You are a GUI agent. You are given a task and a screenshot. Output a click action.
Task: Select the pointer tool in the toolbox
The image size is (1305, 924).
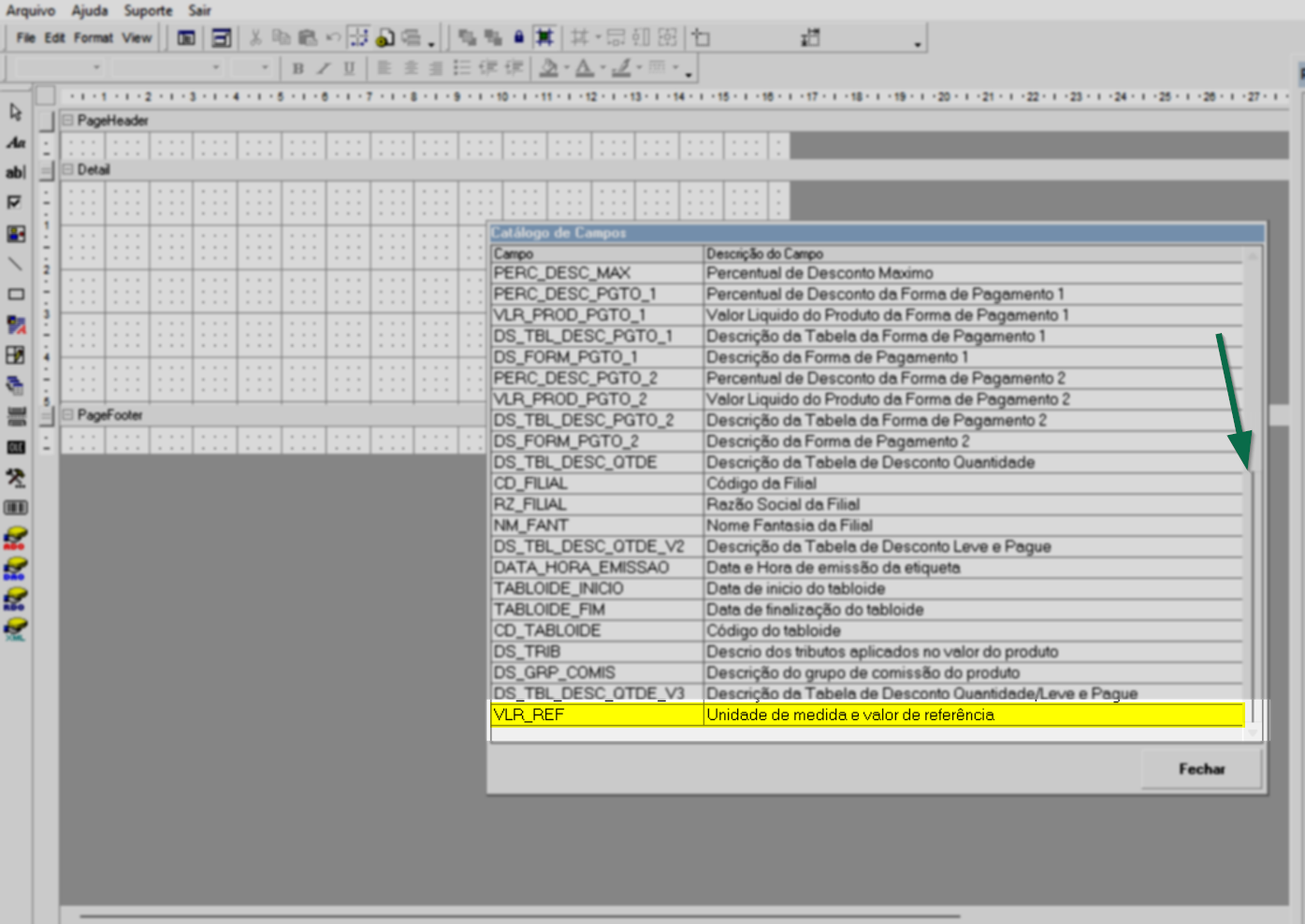[16, 112]
